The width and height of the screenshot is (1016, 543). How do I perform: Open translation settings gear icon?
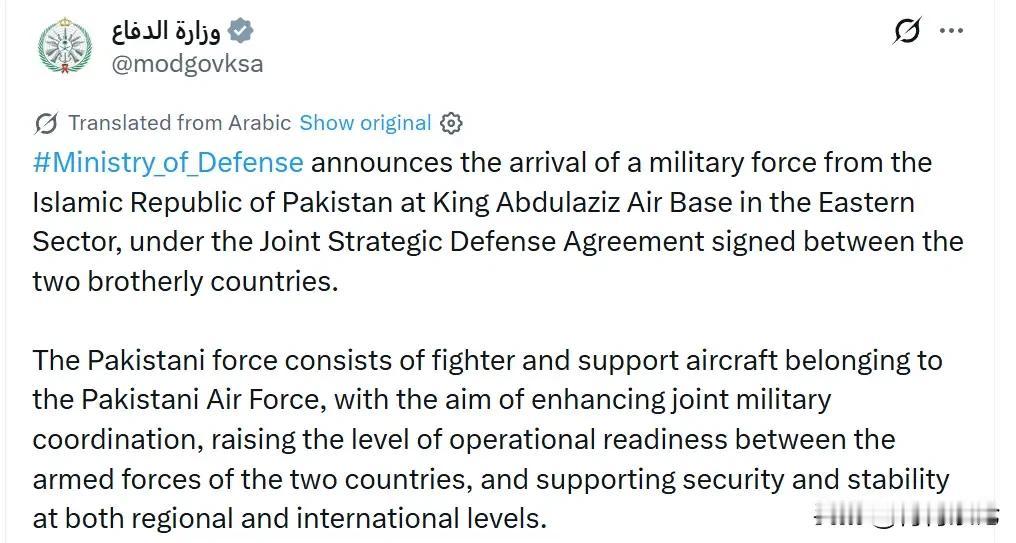(451, 123)
